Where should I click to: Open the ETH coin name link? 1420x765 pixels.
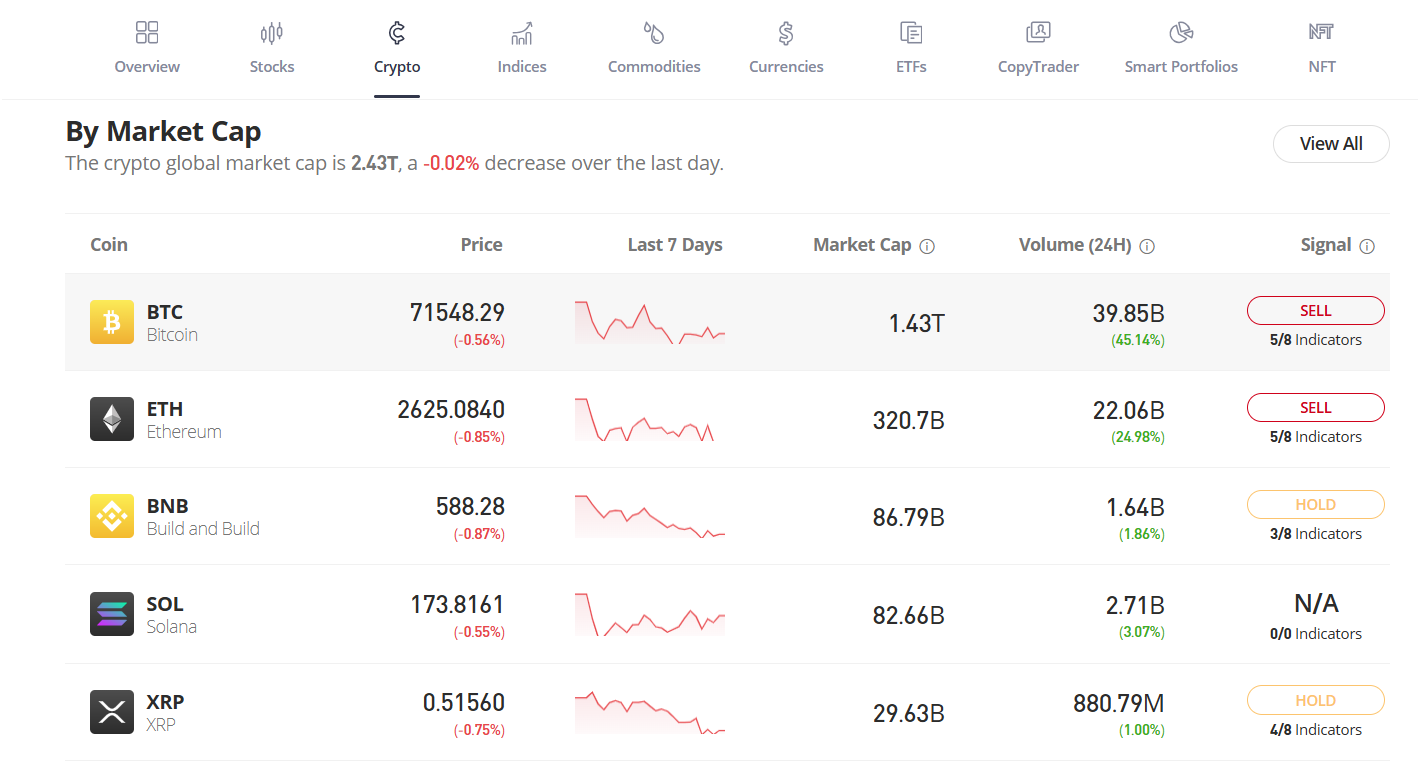[165, 409]
